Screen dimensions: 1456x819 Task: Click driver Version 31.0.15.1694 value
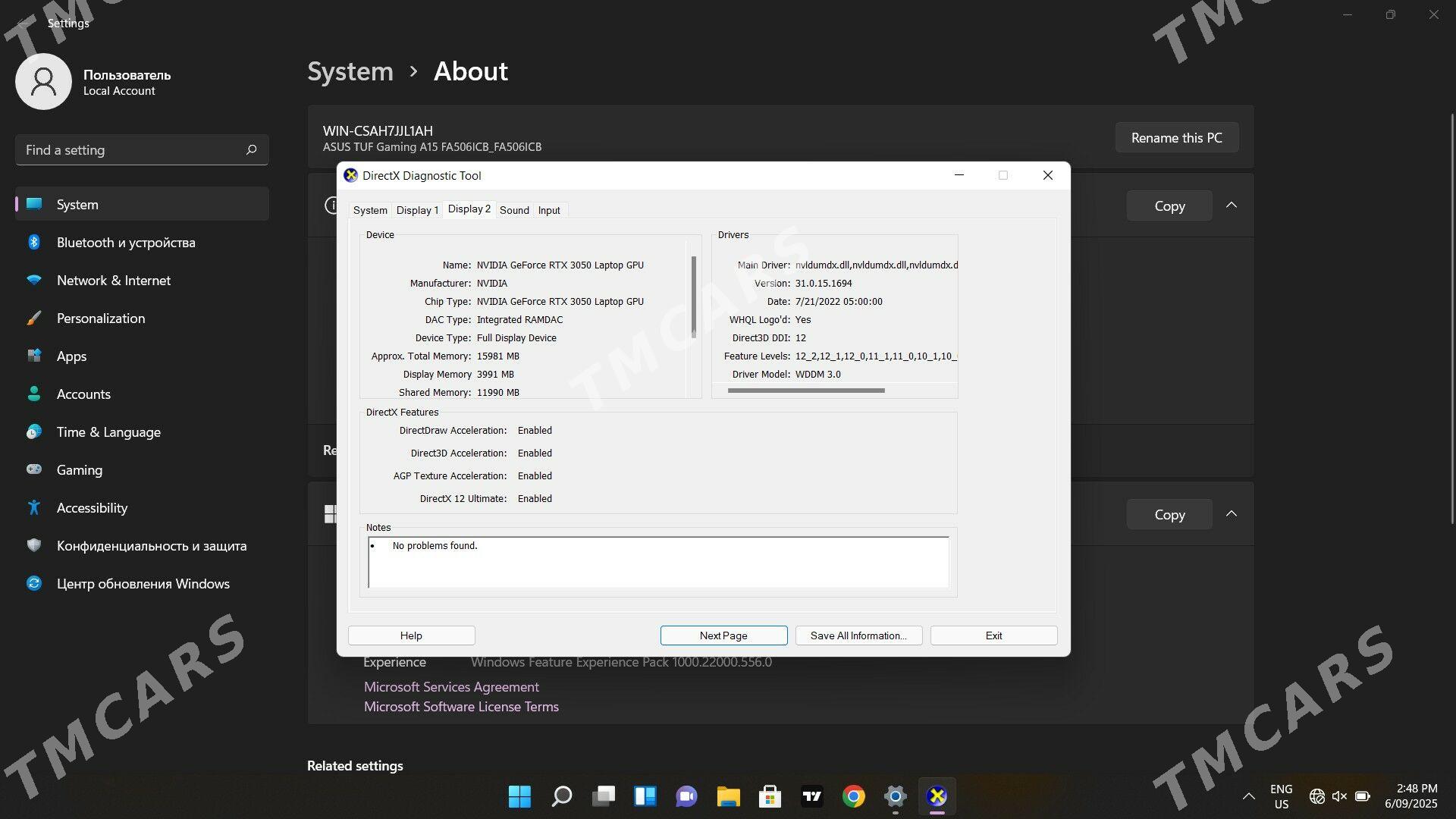click(x=824, y=284)
